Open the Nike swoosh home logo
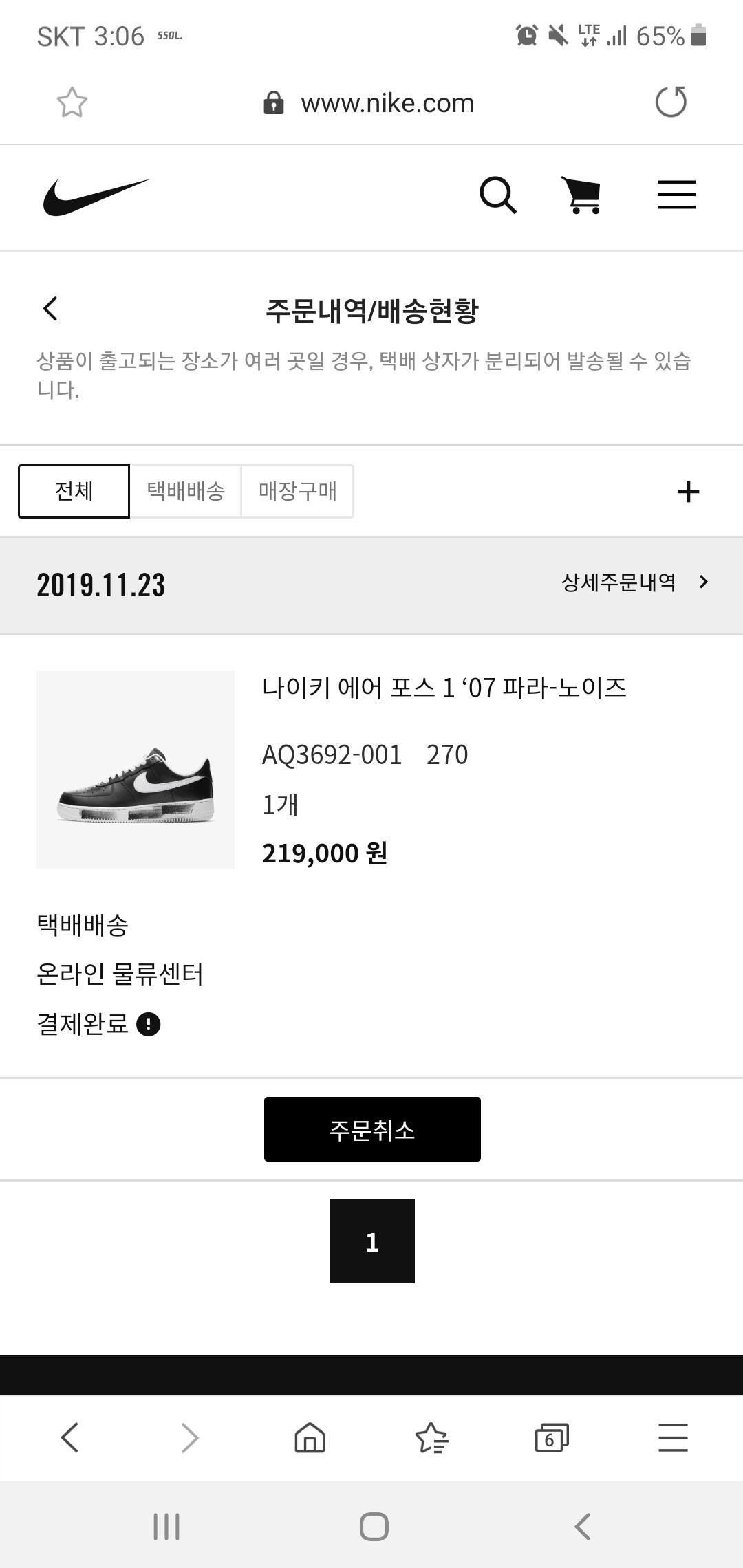Viewport: 743px width, 1568px height. (96, 197)
